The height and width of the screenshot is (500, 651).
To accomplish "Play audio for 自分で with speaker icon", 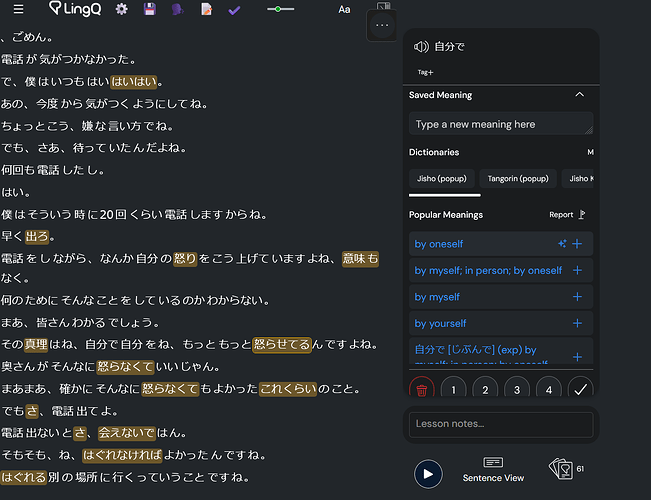I will coord(421,47).
